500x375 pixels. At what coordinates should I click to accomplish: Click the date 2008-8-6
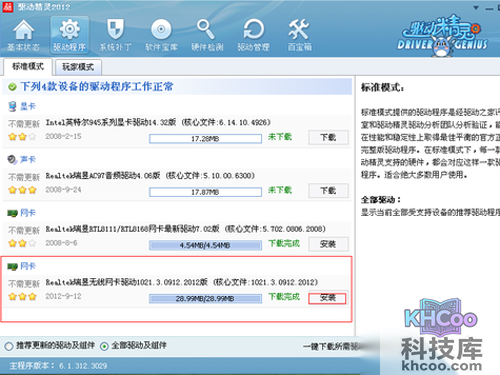(x=61, y=243)
